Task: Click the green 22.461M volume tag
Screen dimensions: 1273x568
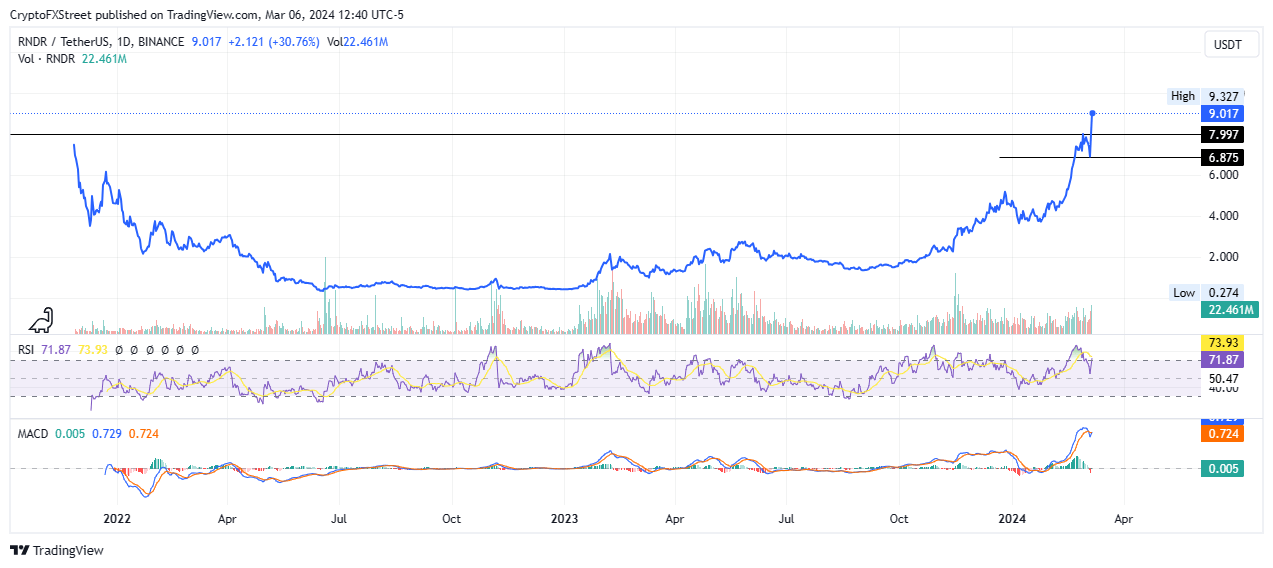Action: [1230, 310]
